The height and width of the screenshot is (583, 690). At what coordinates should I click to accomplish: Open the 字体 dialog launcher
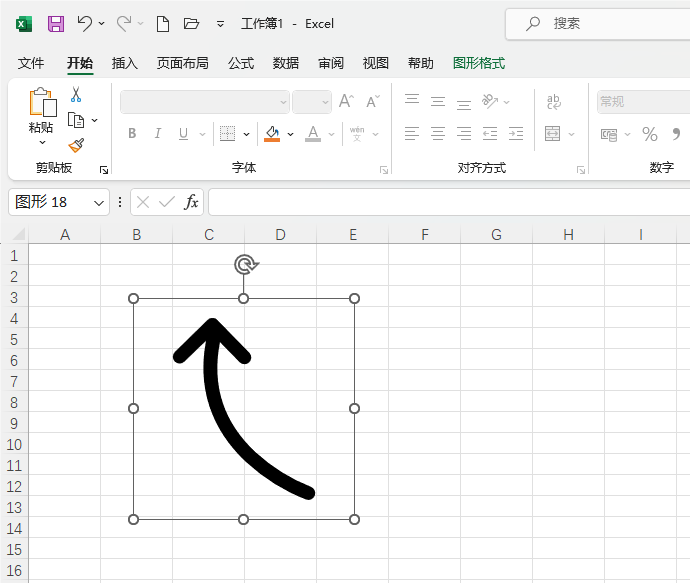click(384, 170)
